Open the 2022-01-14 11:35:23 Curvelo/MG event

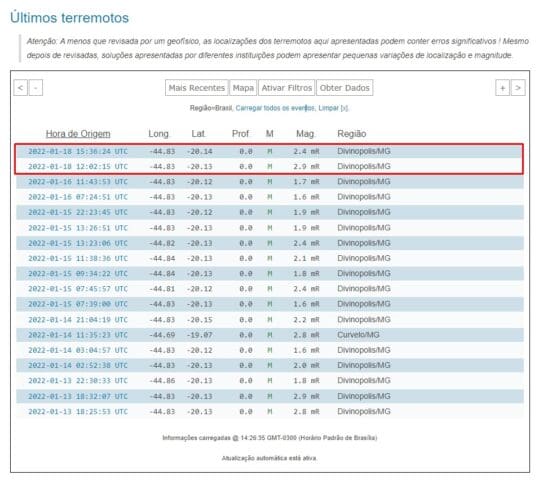78,335
